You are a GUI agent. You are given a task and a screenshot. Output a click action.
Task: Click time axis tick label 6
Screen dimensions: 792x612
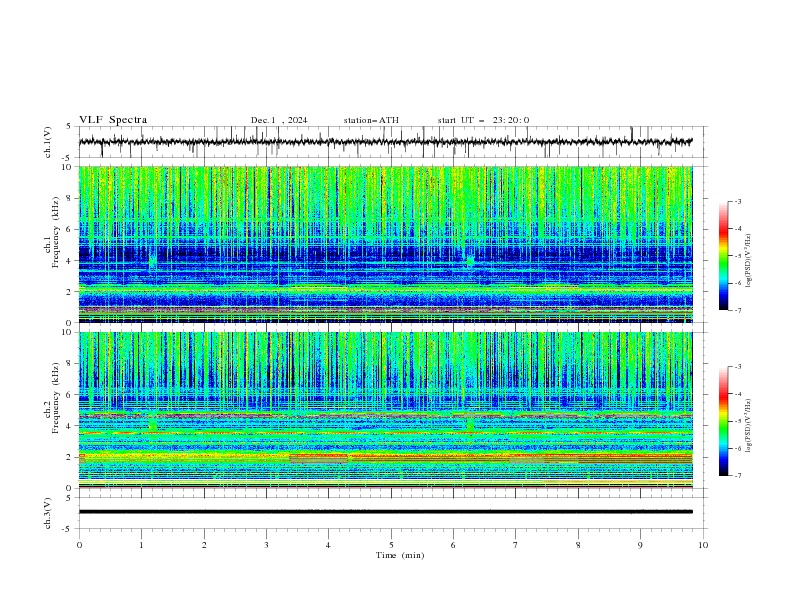click(453, 545)
